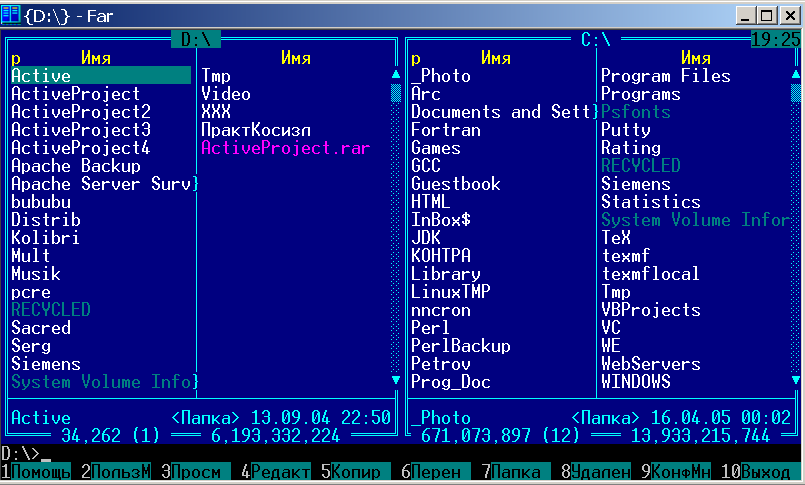The width and height of the screenshot is (805, 485).
Task: Select the Guestbook folder
Action: coord(456,184)
